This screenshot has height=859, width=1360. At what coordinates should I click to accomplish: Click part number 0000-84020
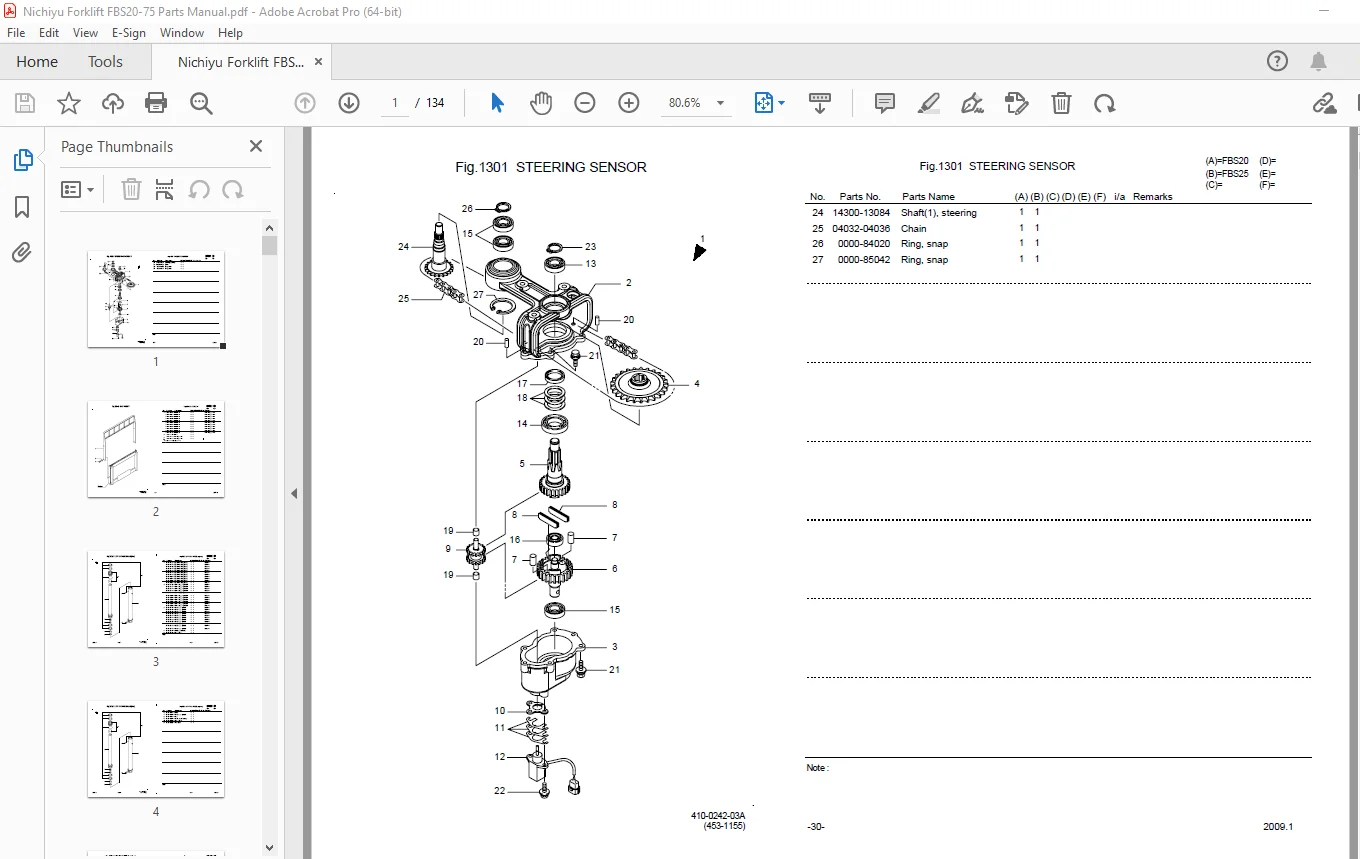coord(864,244)
